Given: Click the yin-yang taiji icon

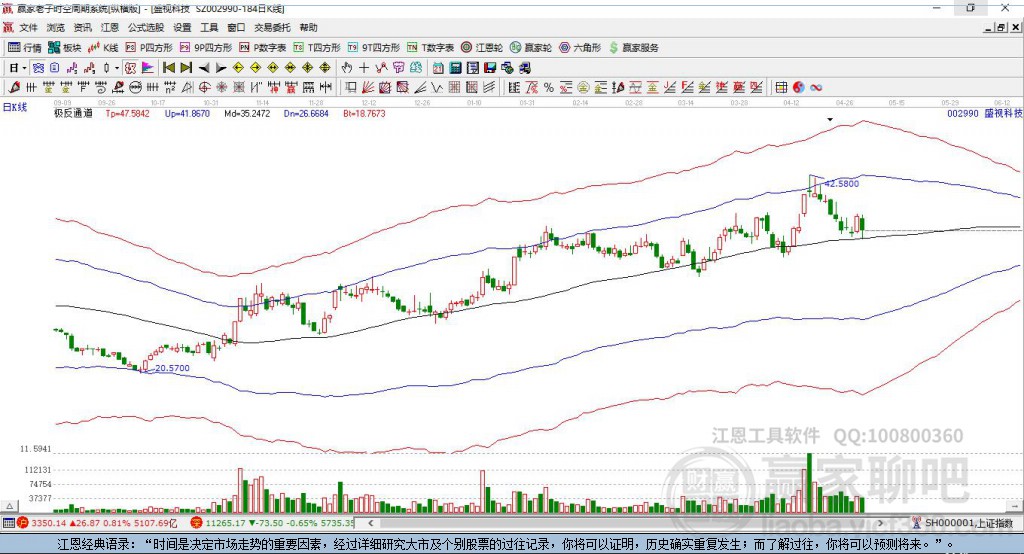Looking at the screenshot, I should coord(799,88).
